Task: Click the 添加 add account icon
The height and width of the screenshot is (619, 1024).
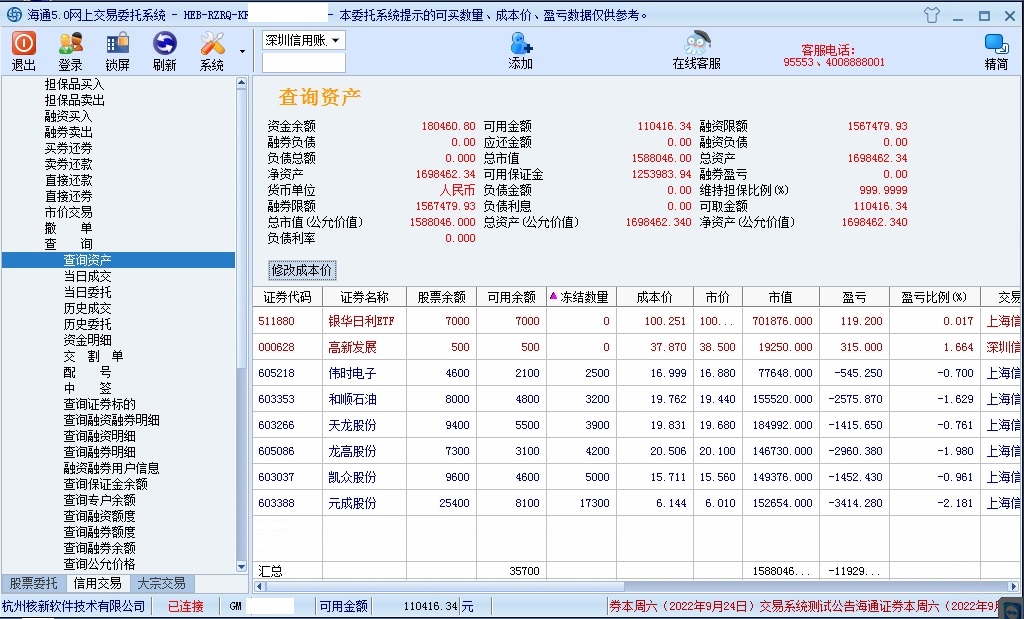Action: pos(520,44)
